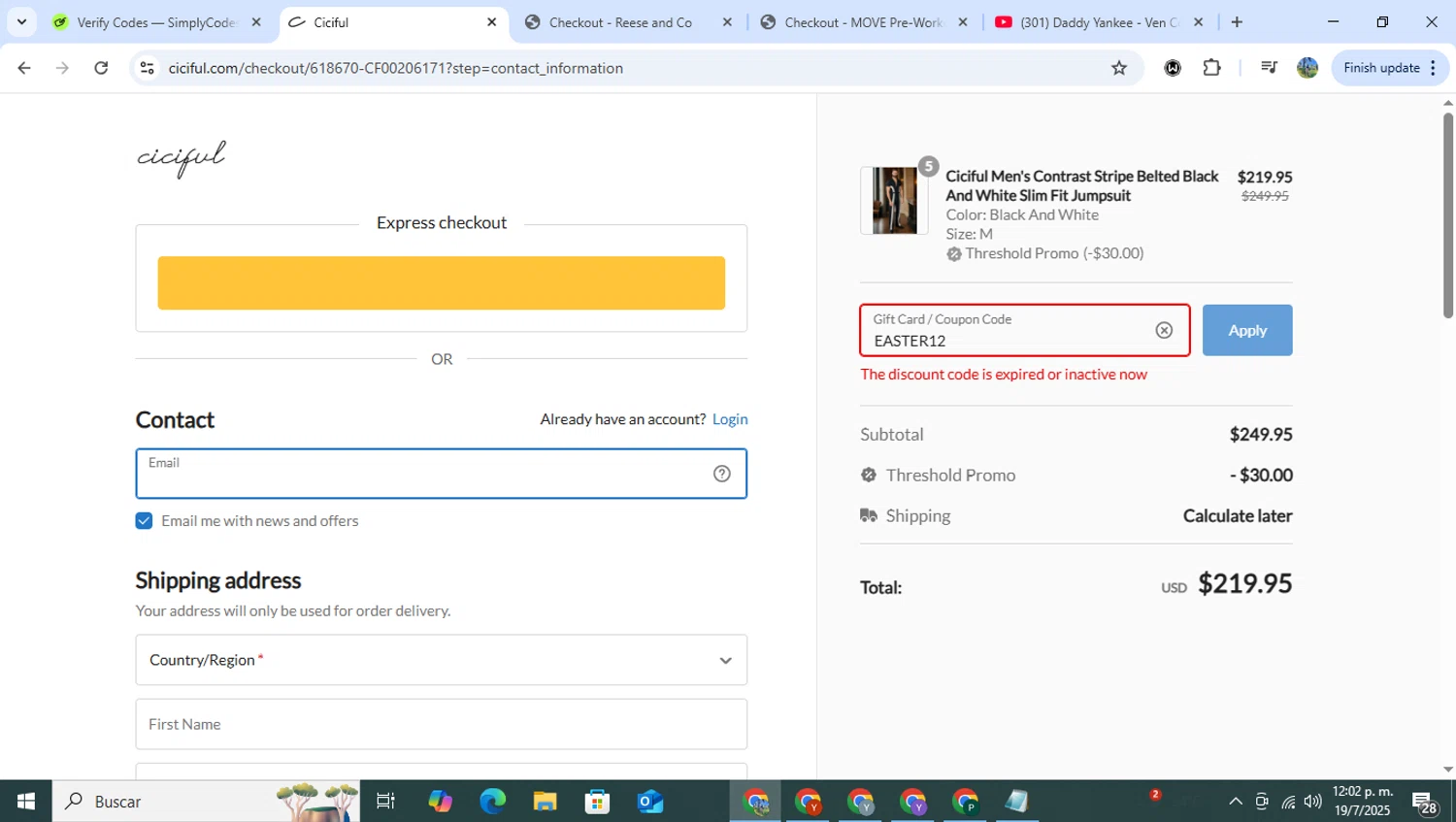Image resolution: width=1456 pixels, height=822 pixels.
Task: Close the Ciciful tab
Action: coord(492,22)
